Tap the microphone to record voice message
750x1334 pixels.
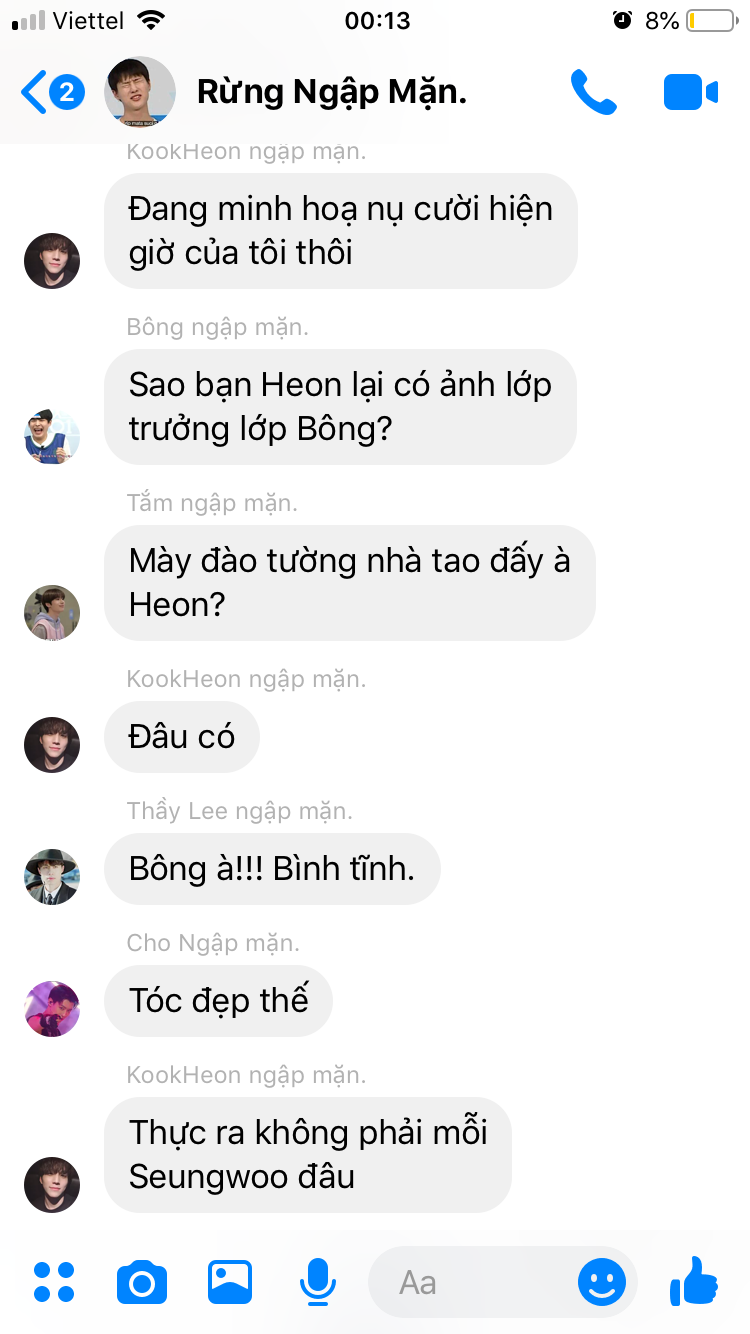tap(318, 1282)
